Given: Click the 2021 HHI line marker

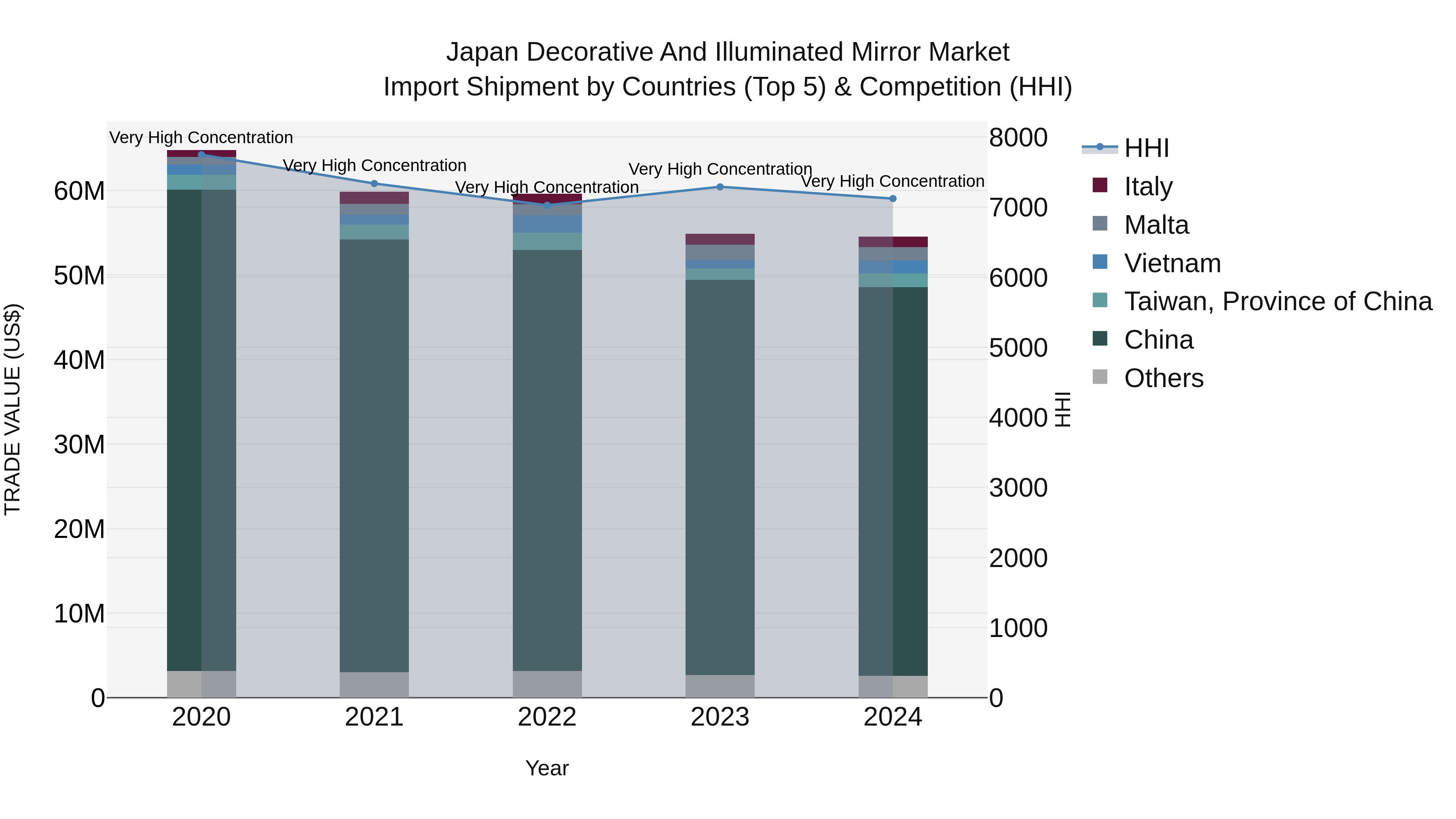Looking at the screenshot, I should [x=374, y=184].
